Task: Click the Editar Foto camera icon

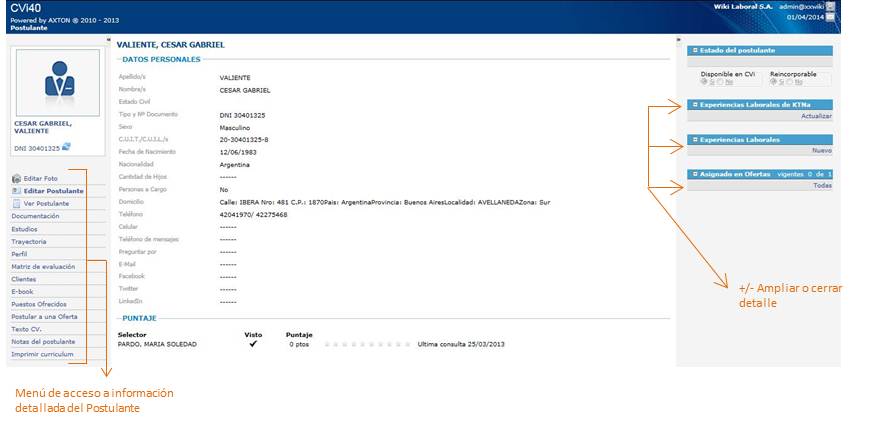Action: pyautogui.click(x=16, y=178)
